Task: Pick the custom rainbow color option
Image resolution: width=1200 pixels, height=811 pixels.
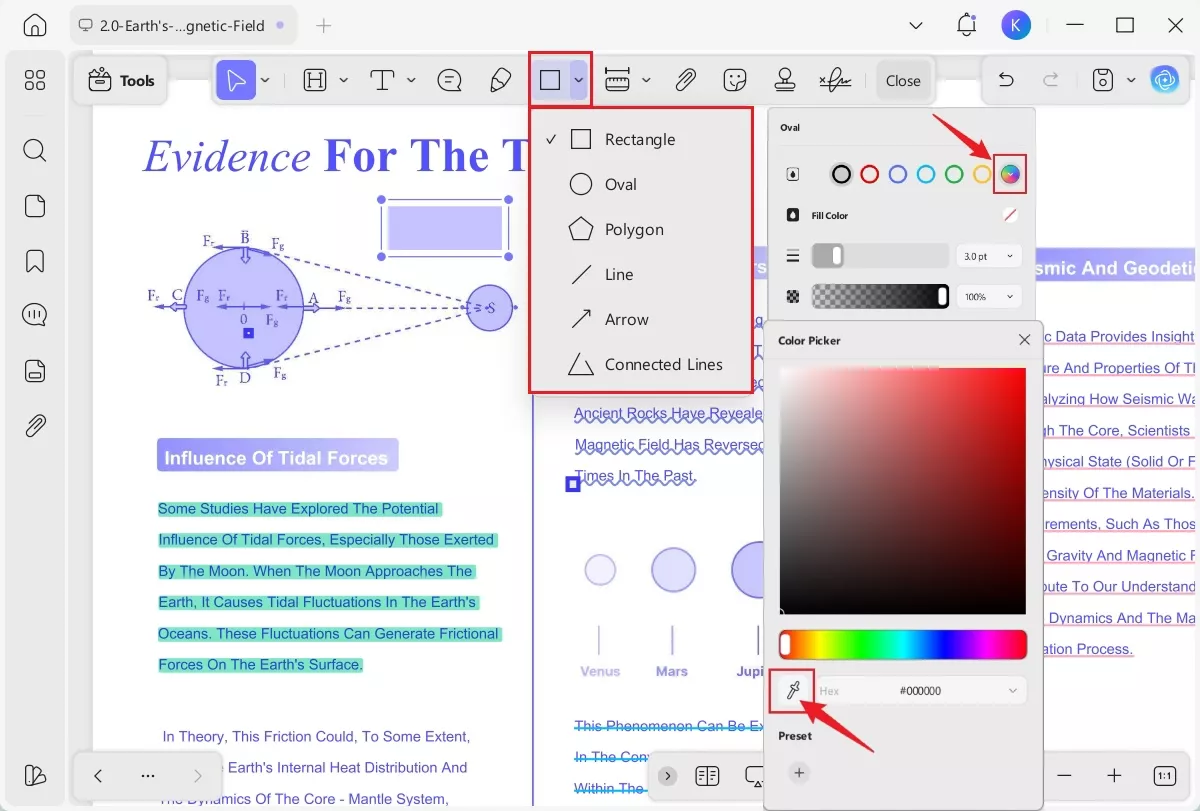Action: coord(1010,175)
